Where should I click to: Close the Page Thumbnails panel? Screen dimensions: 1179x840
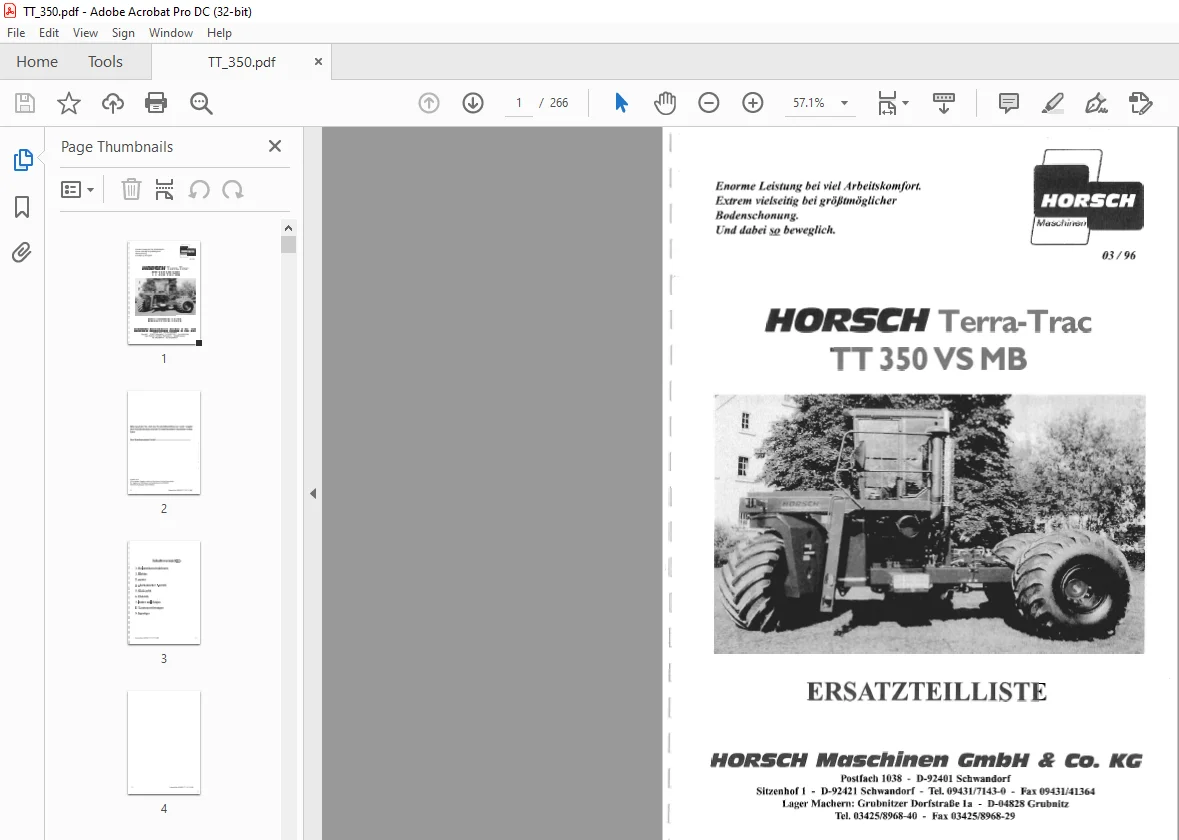click(x=275, y=146)
